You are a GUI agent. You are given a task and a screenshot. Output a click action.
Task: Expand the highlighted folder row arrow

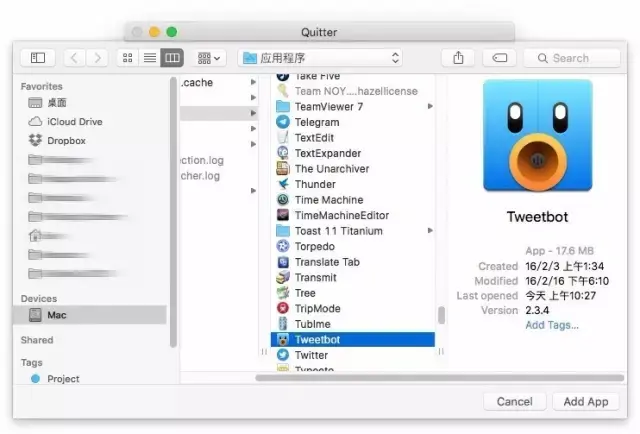coord(253,113)
